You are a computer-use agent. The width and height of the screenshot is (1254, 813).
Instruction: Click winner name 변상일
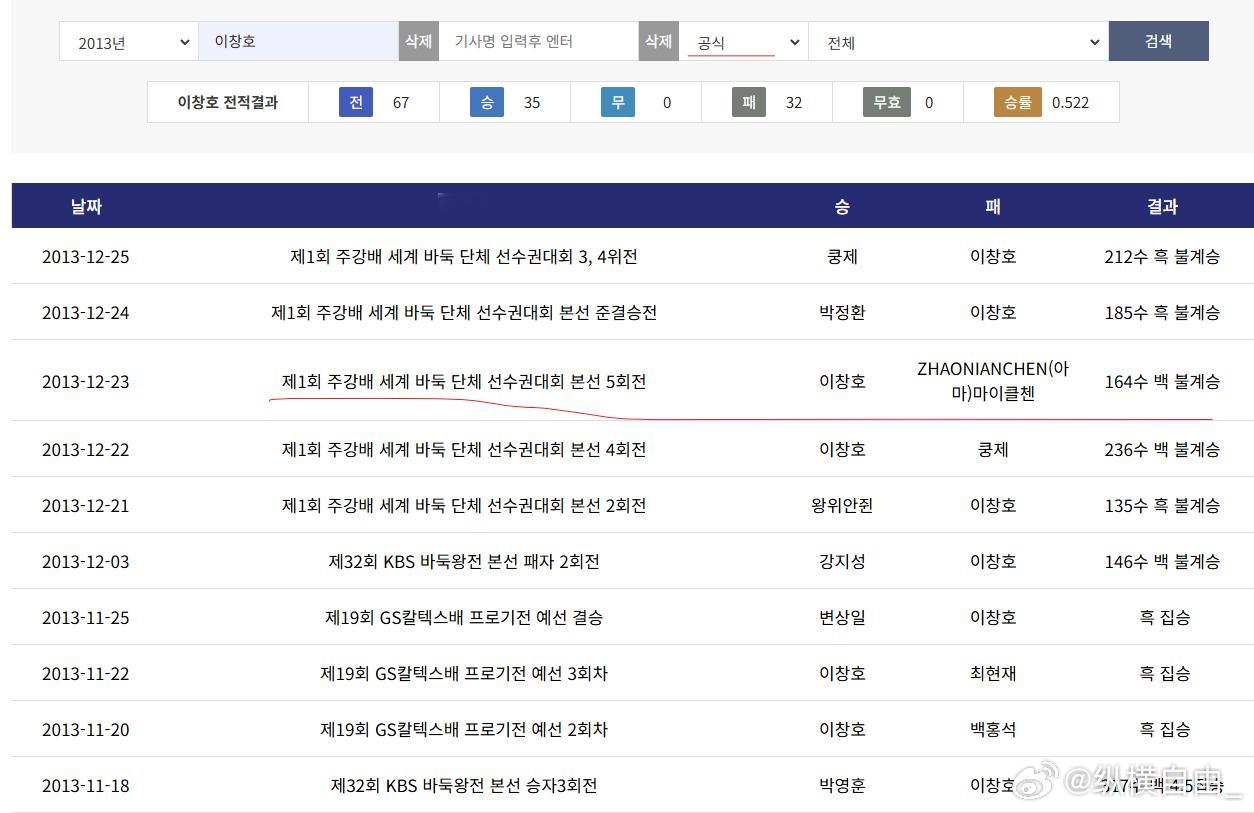(842, 618)
